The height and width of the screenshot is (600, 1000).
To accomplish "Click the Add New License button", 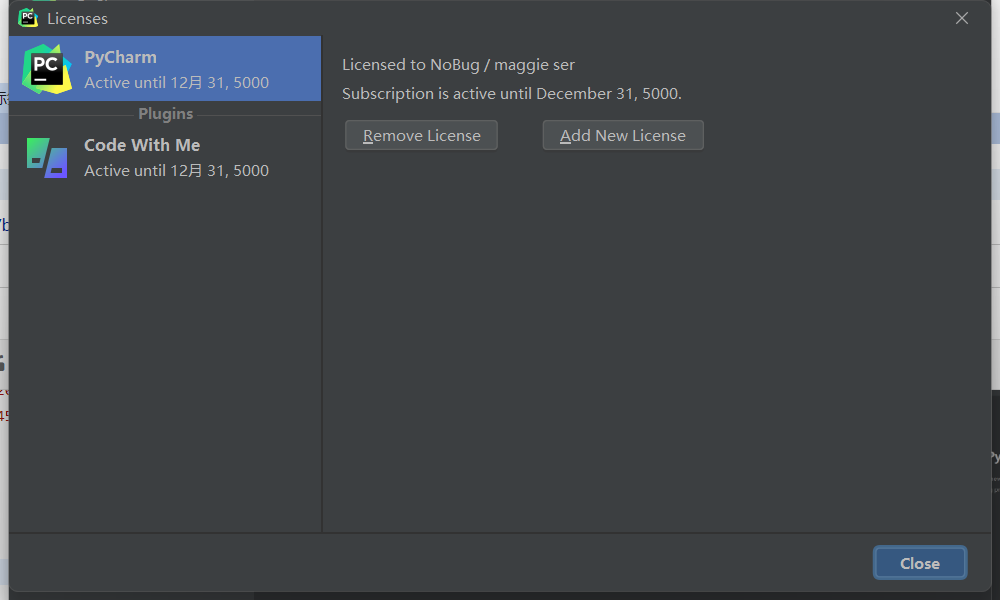I will [622, 135].
